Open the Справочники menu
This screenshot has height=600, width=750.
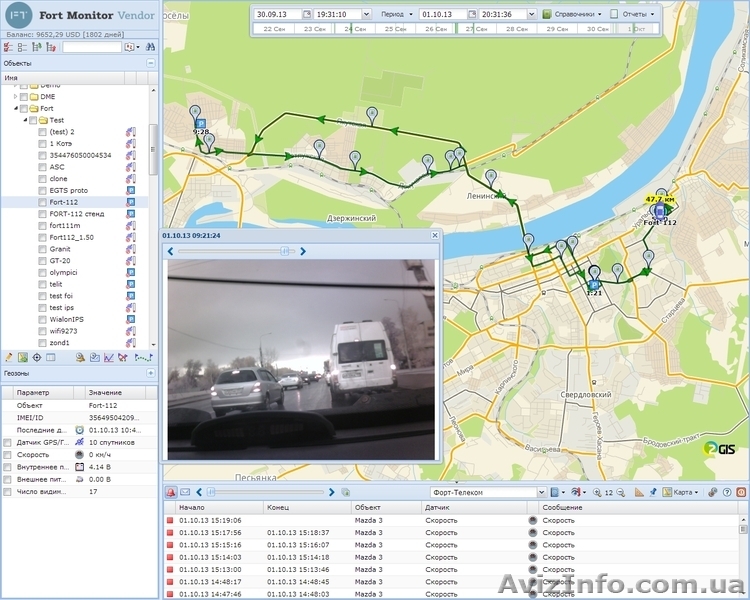coord(572,14)
